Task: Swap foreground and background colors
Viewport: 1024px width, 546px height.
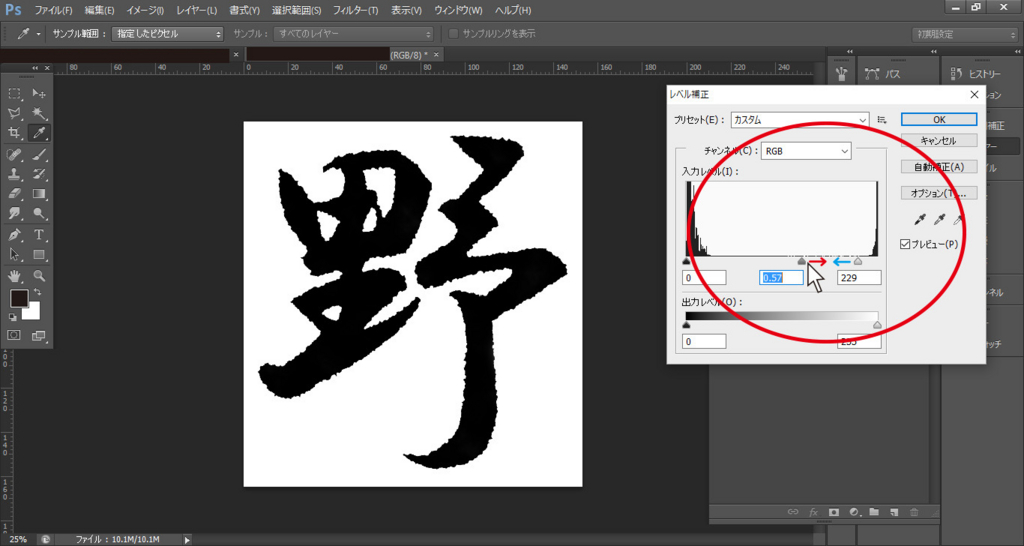Action: (x=37, y=291)
